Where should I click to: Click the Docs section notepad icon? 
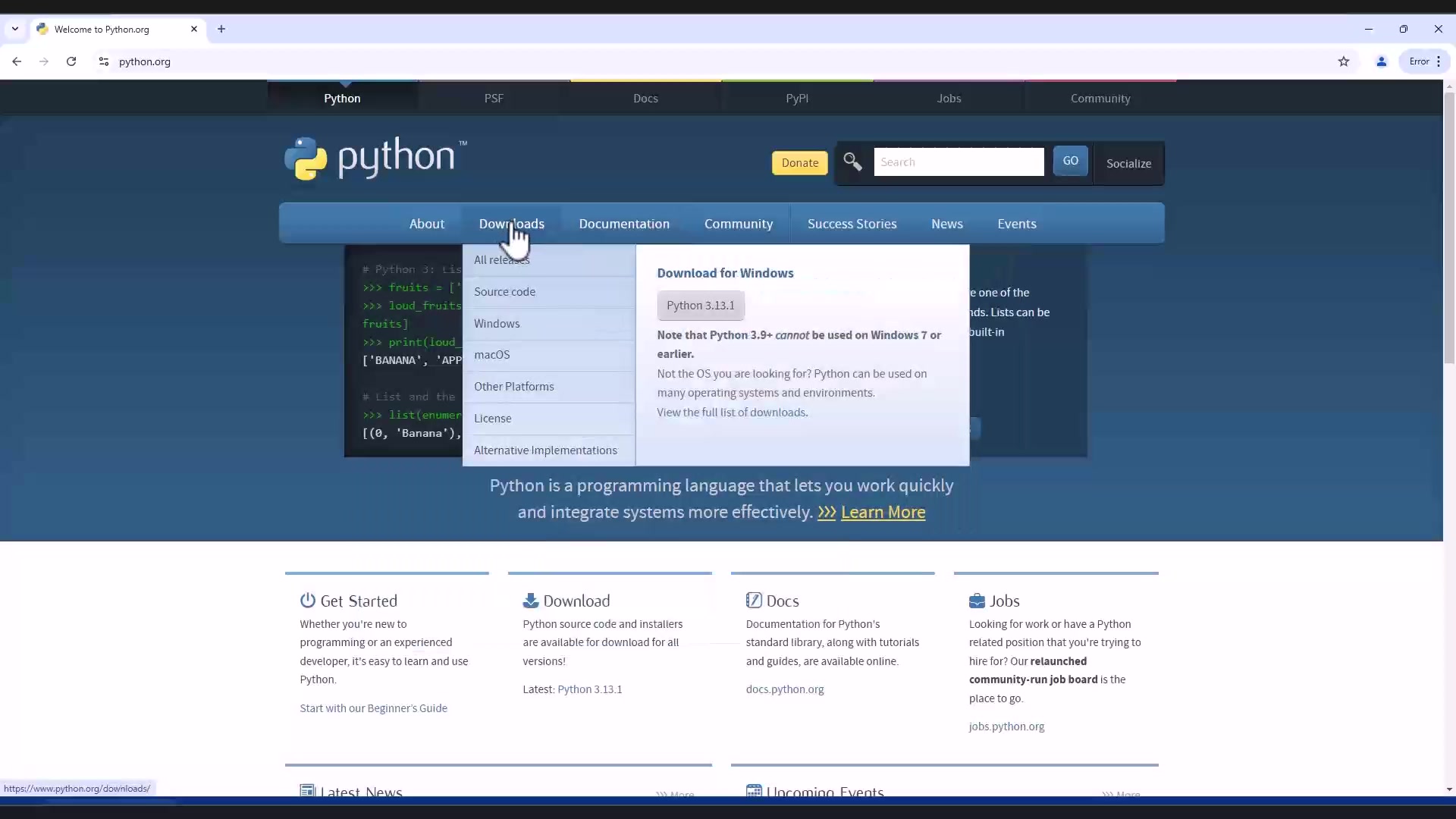[x=754, y=600]
